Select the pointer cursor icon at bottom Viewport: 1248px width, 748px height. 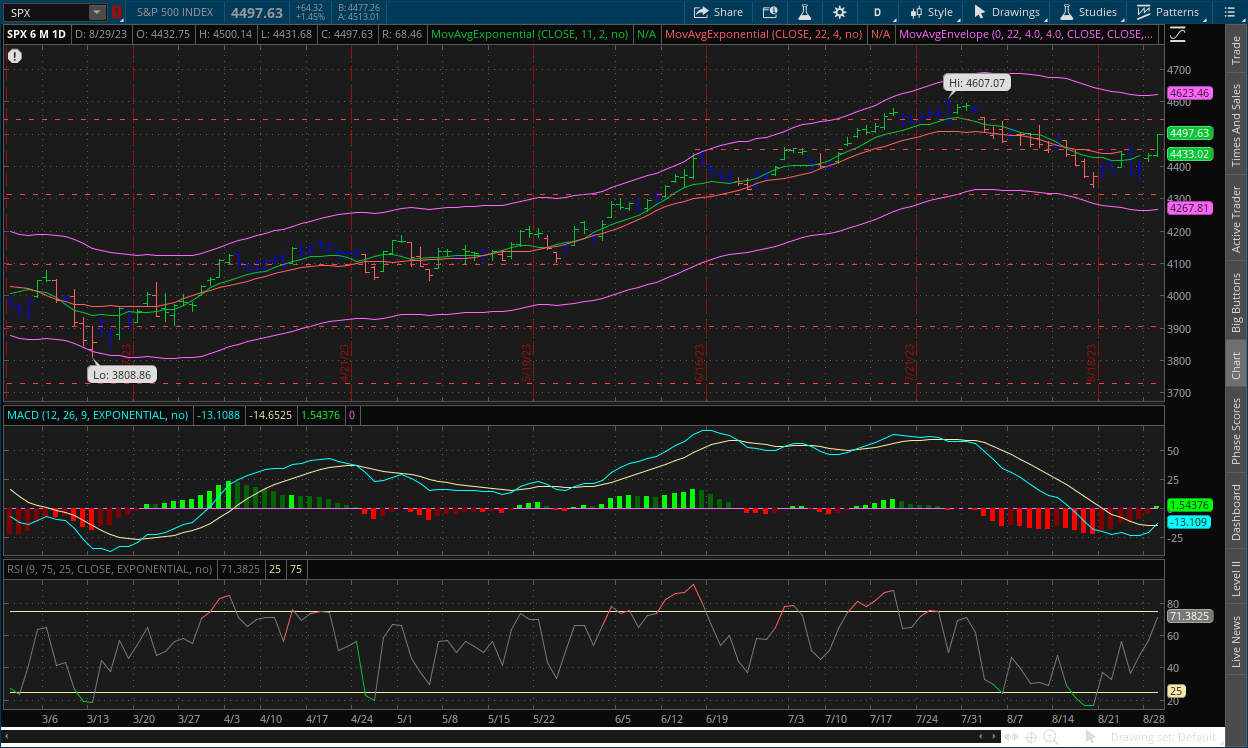click(1090, 737)
